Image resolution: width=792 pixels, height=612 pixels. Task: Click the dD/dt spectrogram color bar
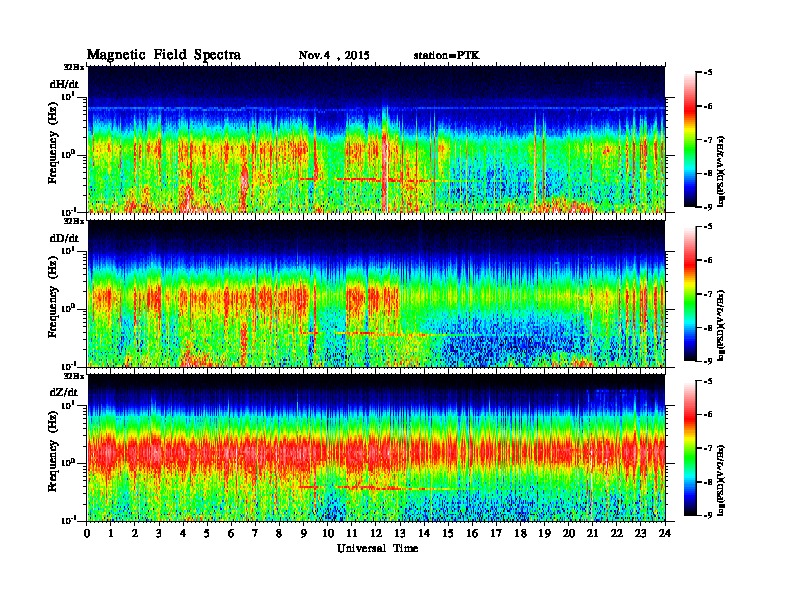click(690, 293)
